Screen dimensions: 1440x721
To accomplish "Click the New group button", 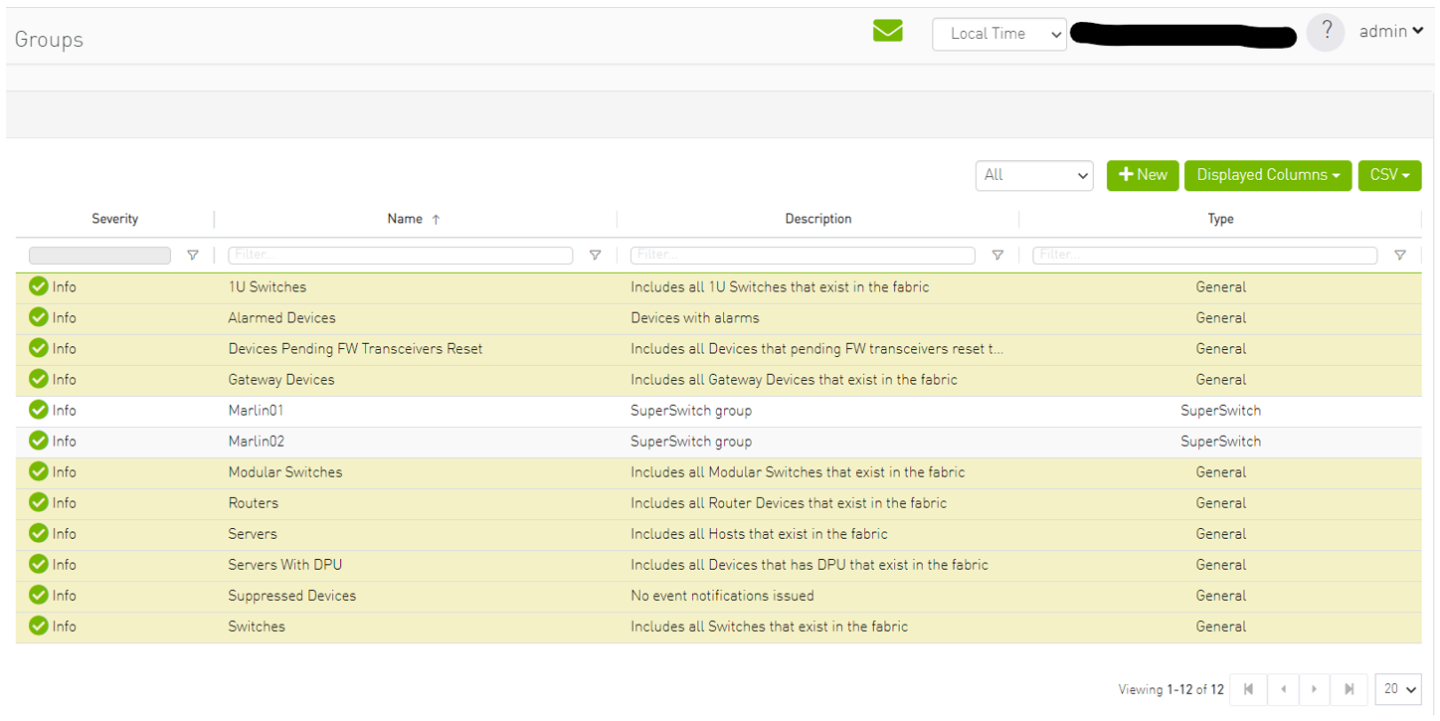I will pos(1142,175).
